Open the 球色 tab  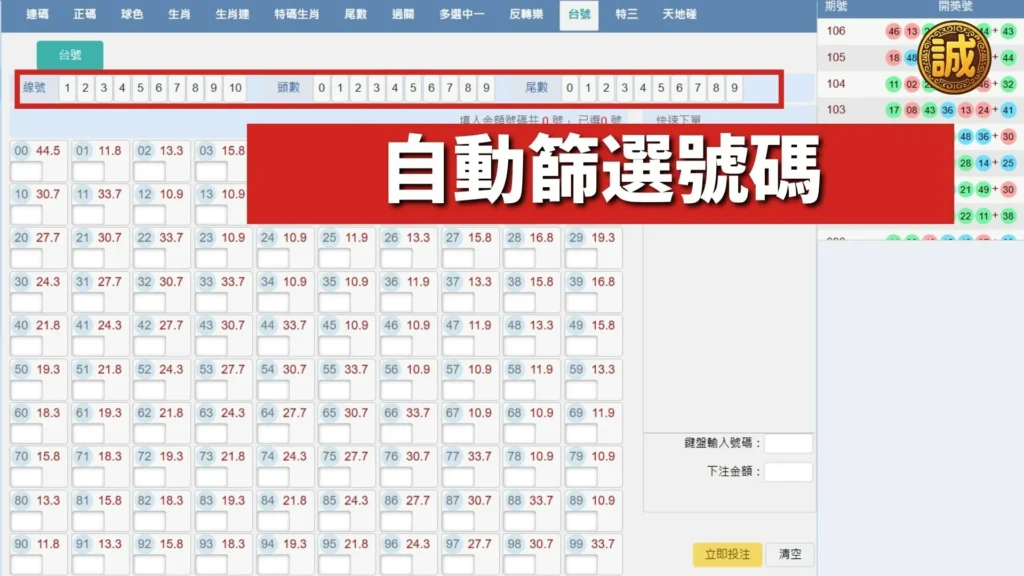pyautogui.click(x=132, y=14)
